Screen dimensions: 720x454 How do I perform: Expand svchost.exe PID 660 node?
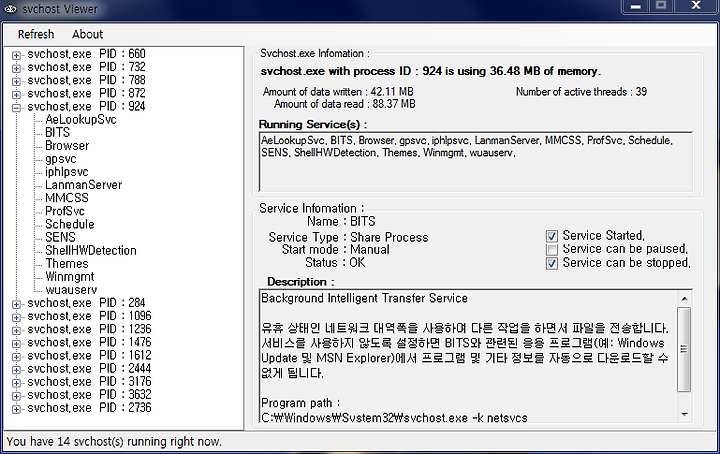click(x=17, y=55)
